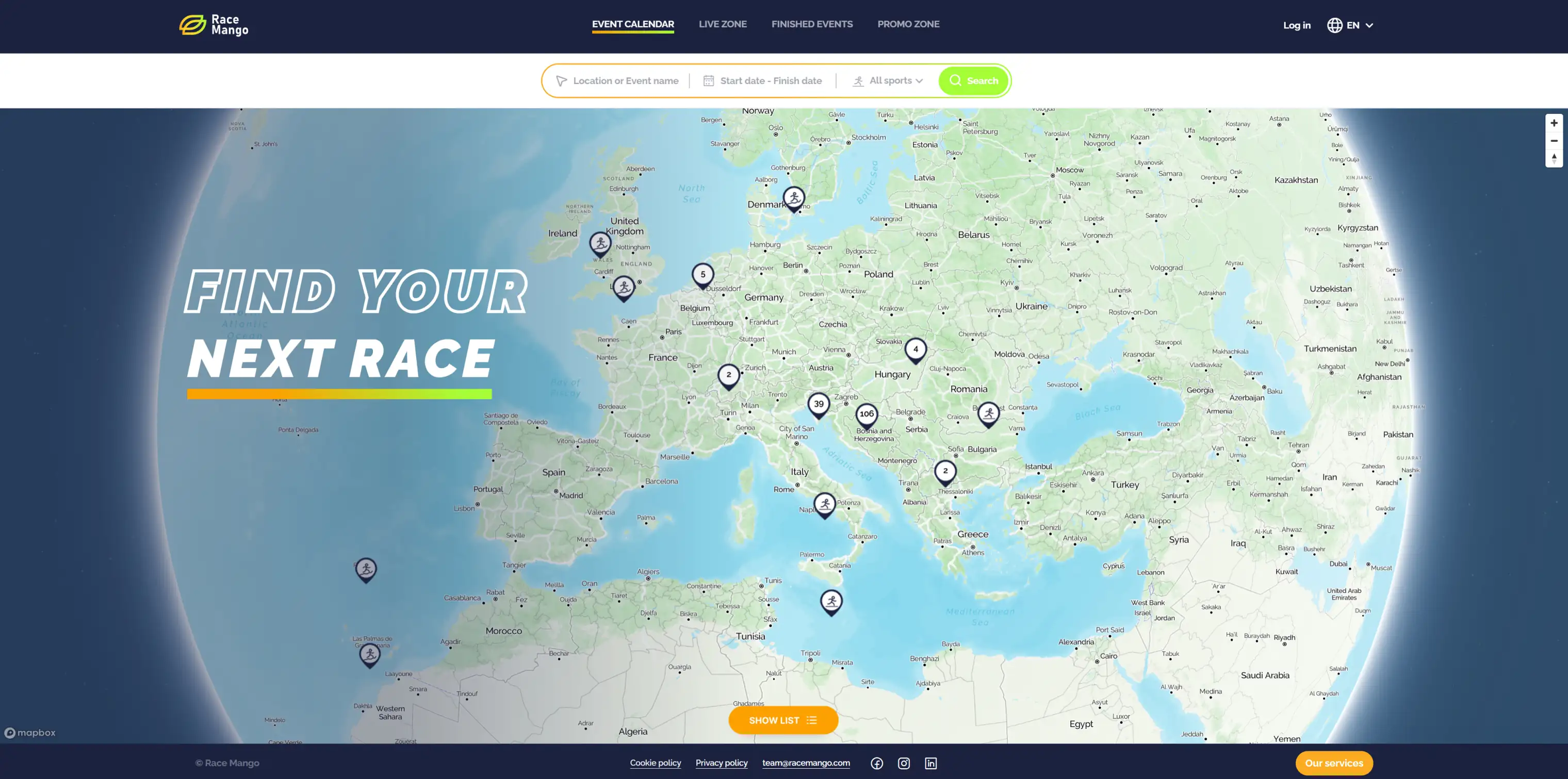Open the Finished Events tab

(811, 24)
